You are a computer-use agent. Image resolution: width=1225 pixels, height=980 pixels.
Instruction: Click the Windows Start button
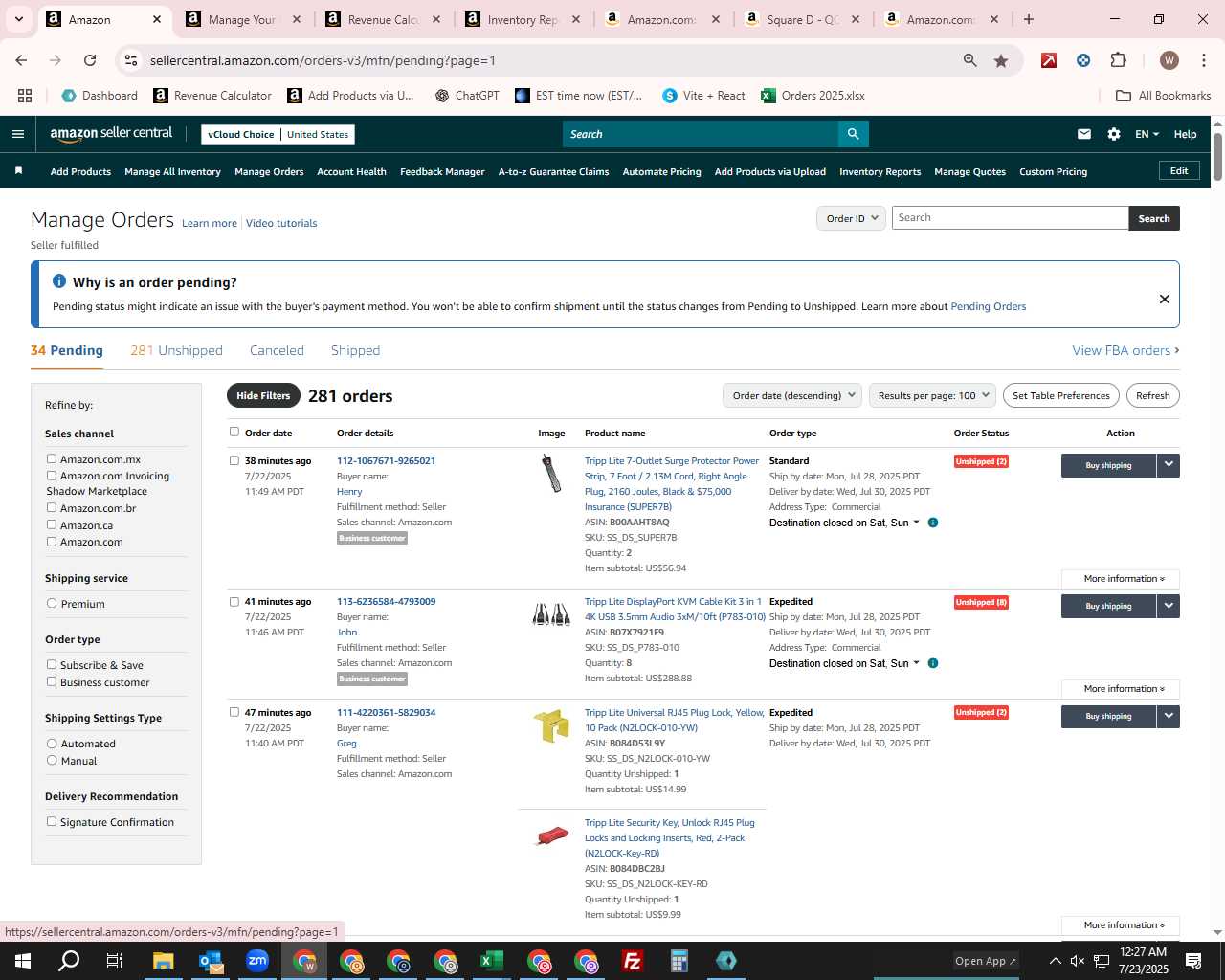pyautogui.click(x=23, y=961)
